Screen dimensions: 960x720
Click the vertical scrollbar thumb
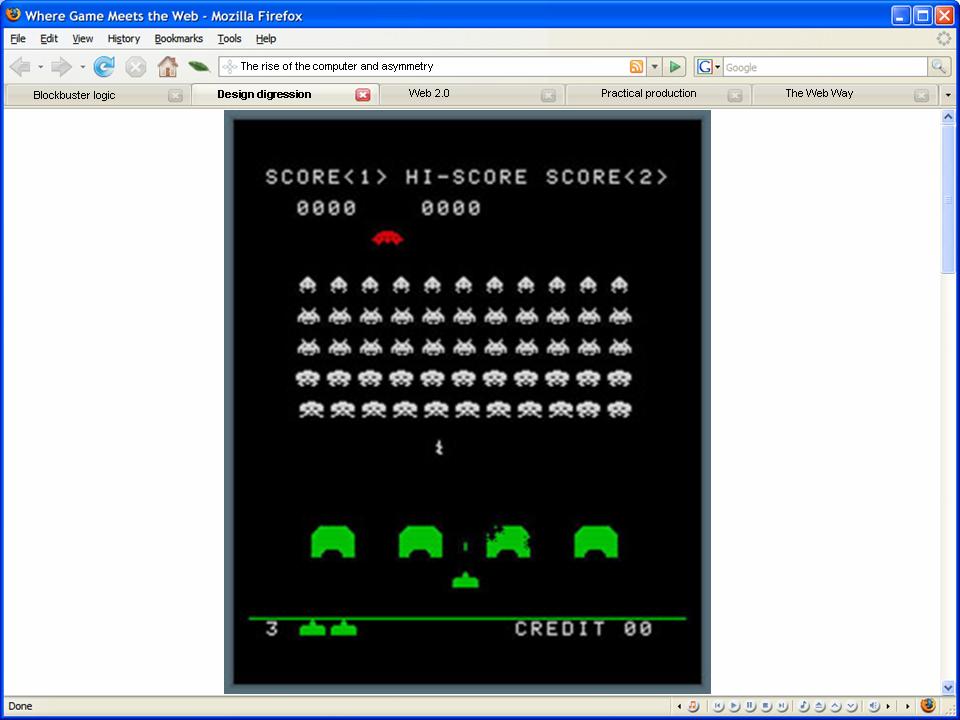click(948, 199)
